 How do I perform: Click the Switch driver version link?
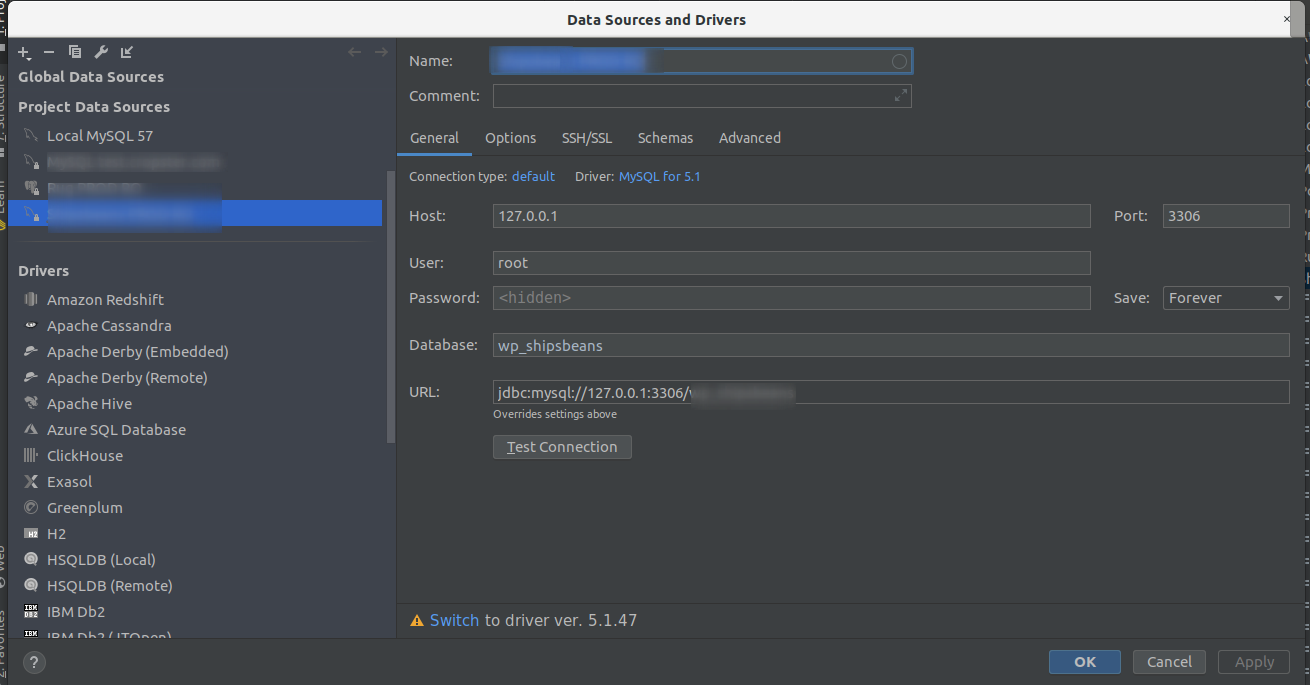(x=454, y=621)
